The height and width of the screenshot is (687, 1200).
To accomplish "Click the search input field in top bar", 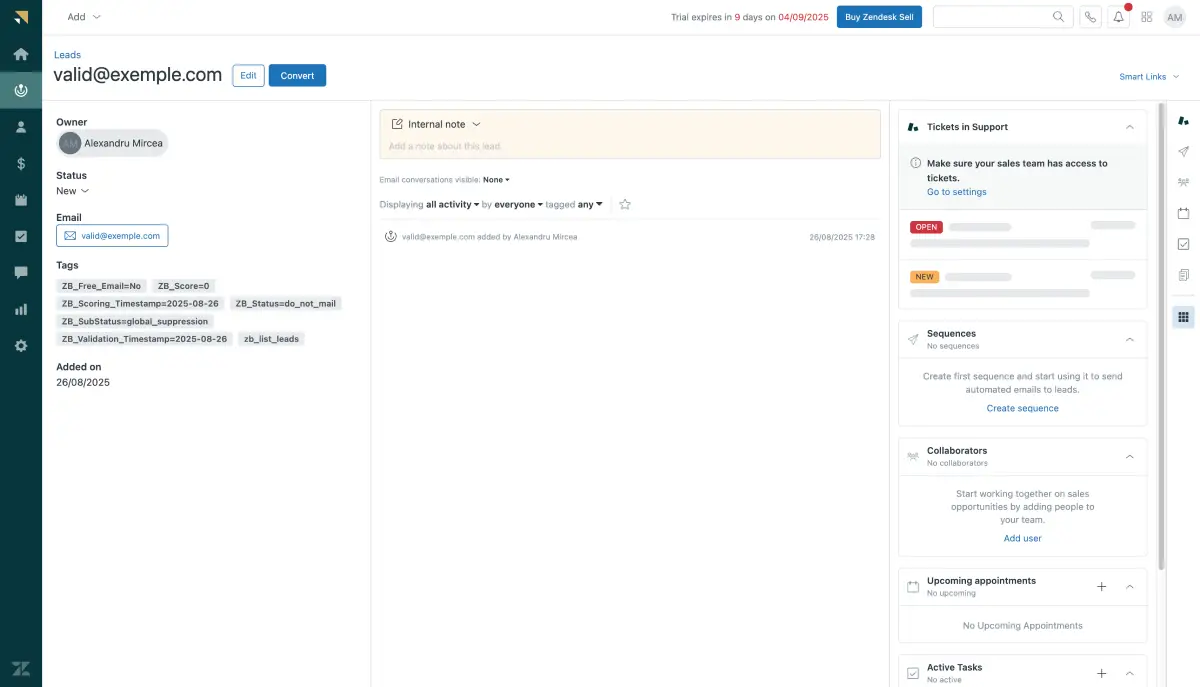I will point(1000,16).
